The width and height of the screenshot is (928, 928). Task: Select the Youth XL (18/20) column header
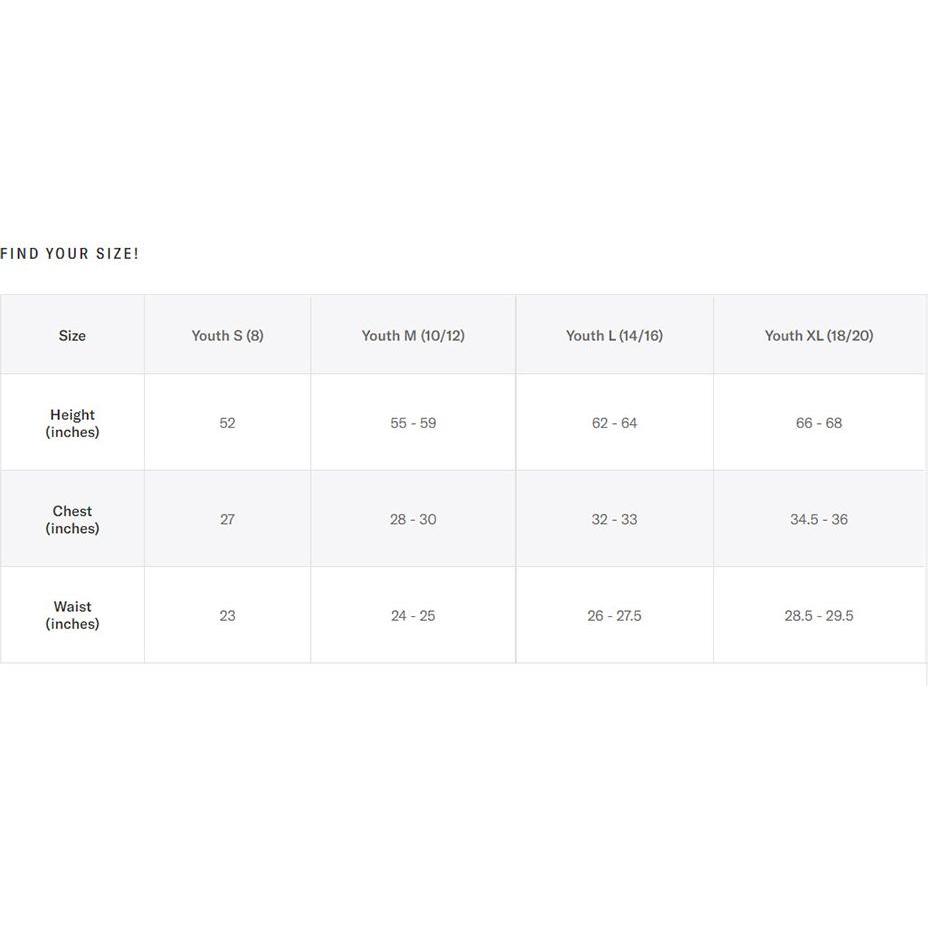click(x=819, y=335)
